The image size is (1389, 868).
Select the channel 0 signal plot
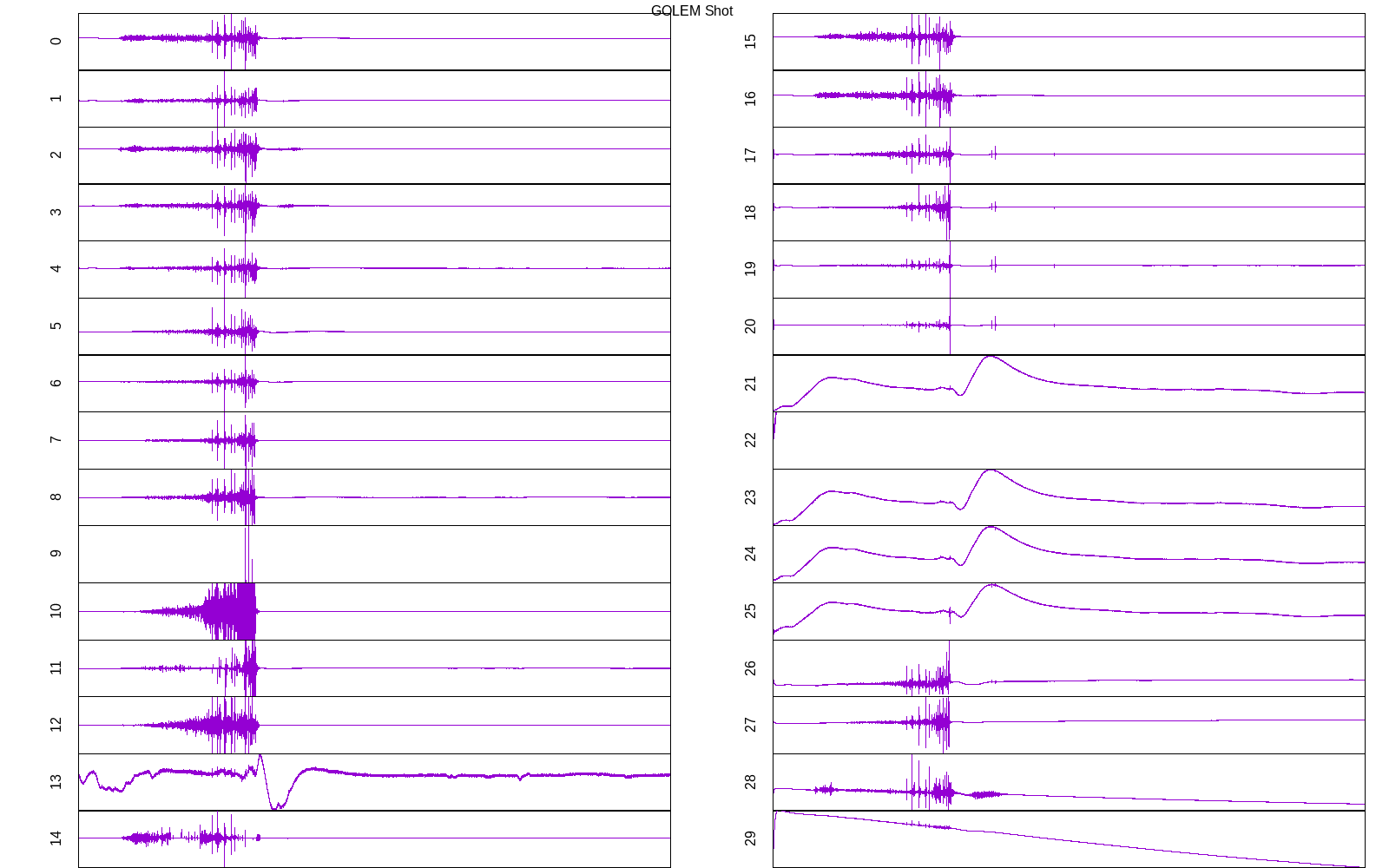coord(374,41)
